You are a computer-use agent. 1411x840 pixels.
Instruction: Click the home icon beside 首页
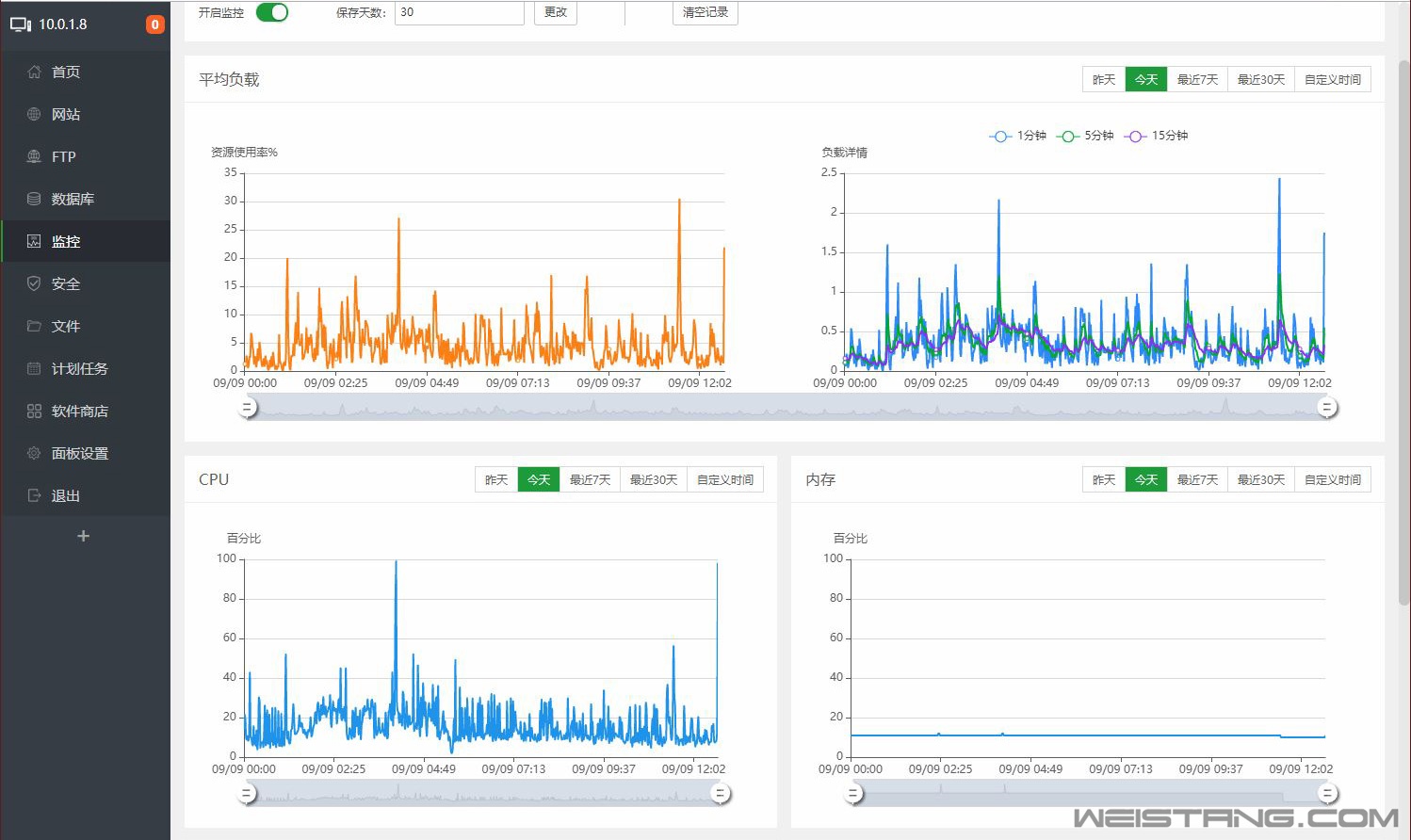click(x=34, y=72)
